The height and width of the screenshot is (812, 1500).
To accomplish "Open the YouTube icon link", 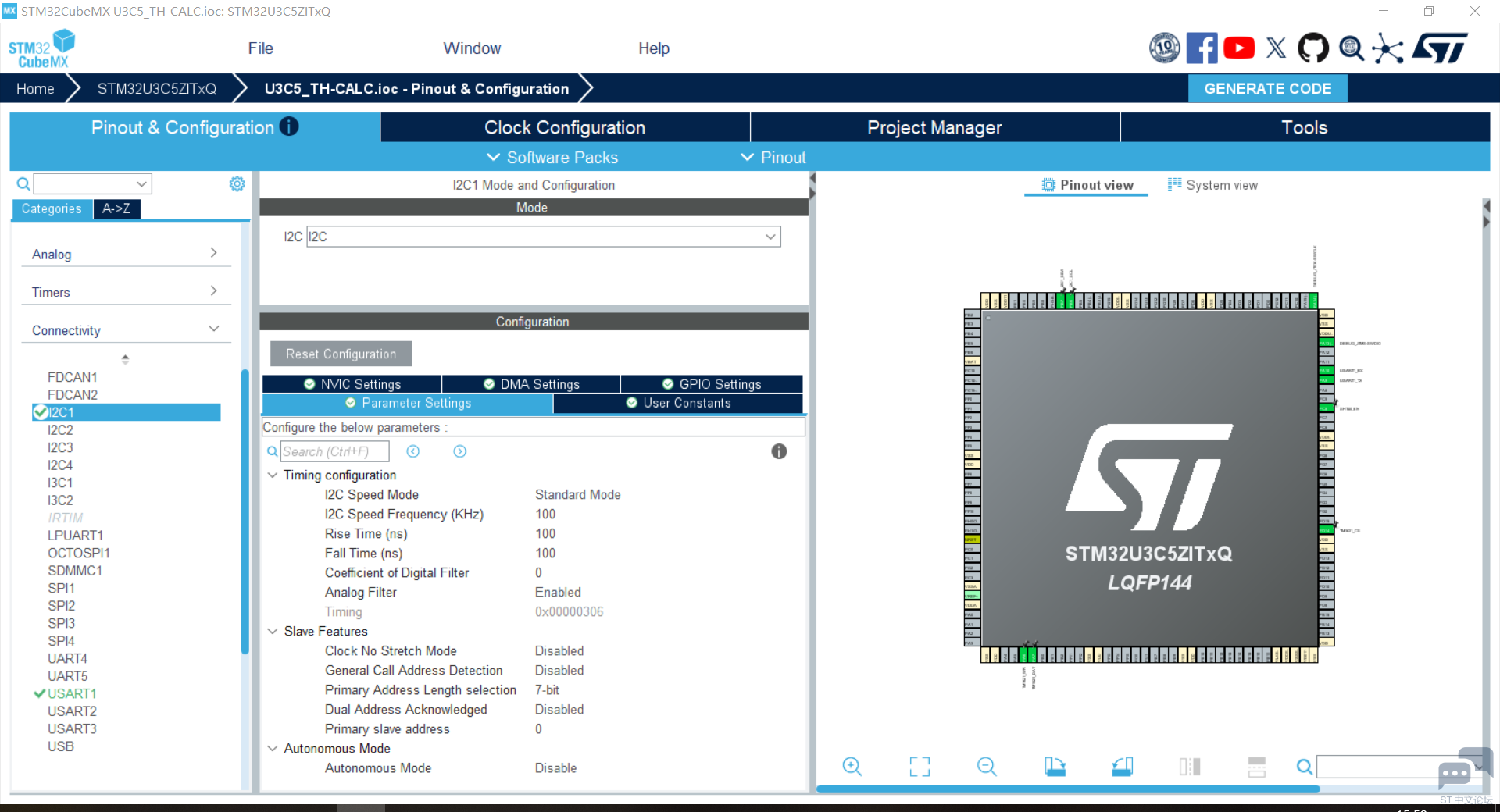I will pyautogui.click(x=1239, y=48).
